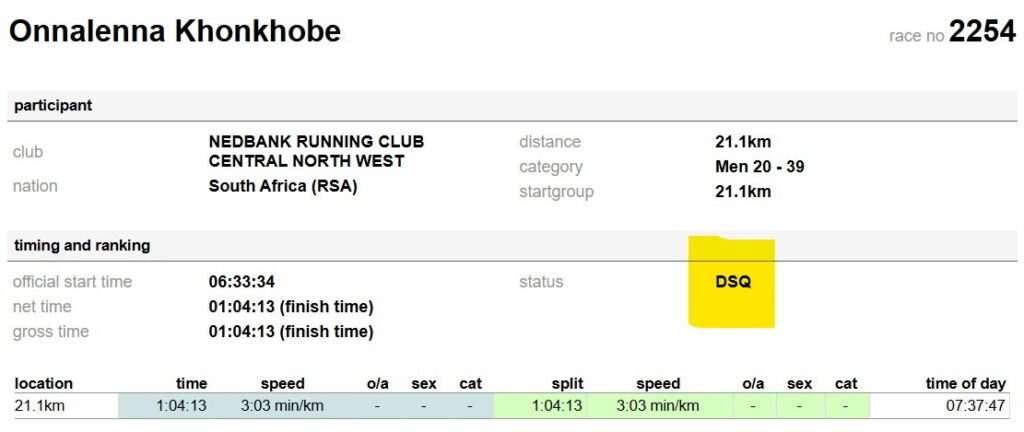Image resolution: width=1024 pixels, height=432 pixels.
Task: Click the official start time 06:33:34
Action: pos(242,282)
